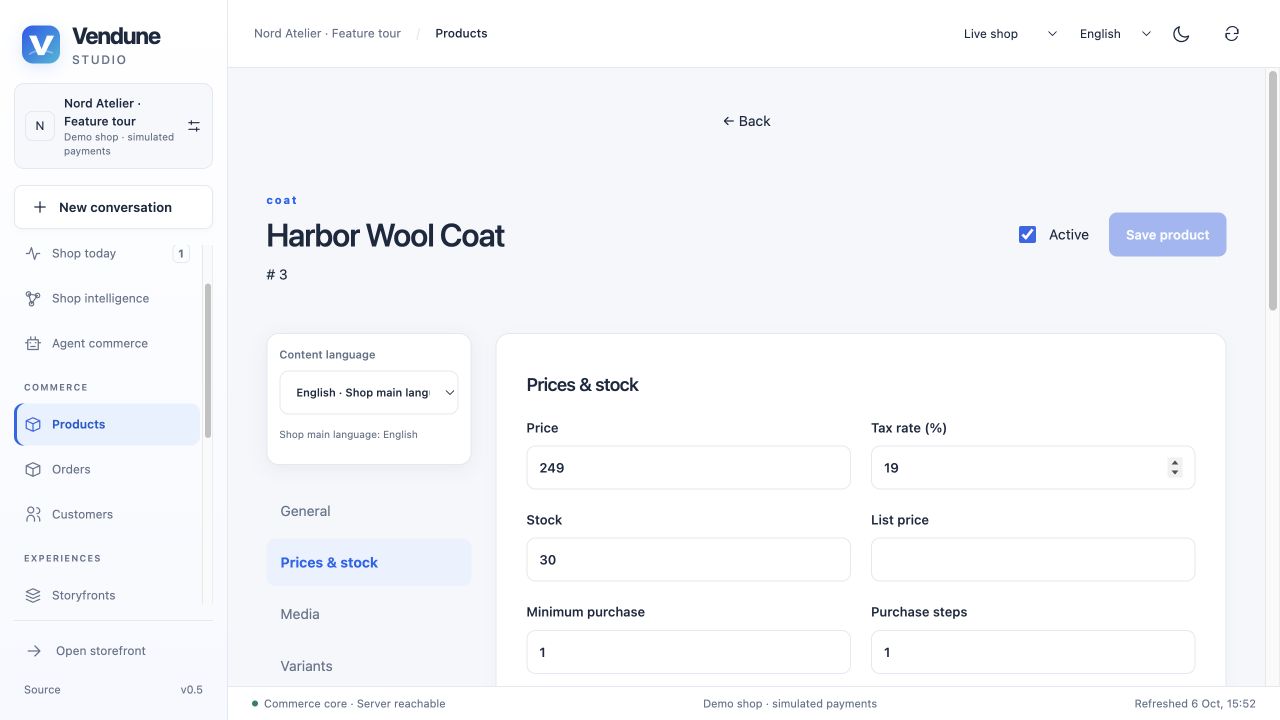Image resolution: width=1280 pixels, height=720 pixels.
Task: Click the Storyfronts layers icon
Action: coord(33,595)
